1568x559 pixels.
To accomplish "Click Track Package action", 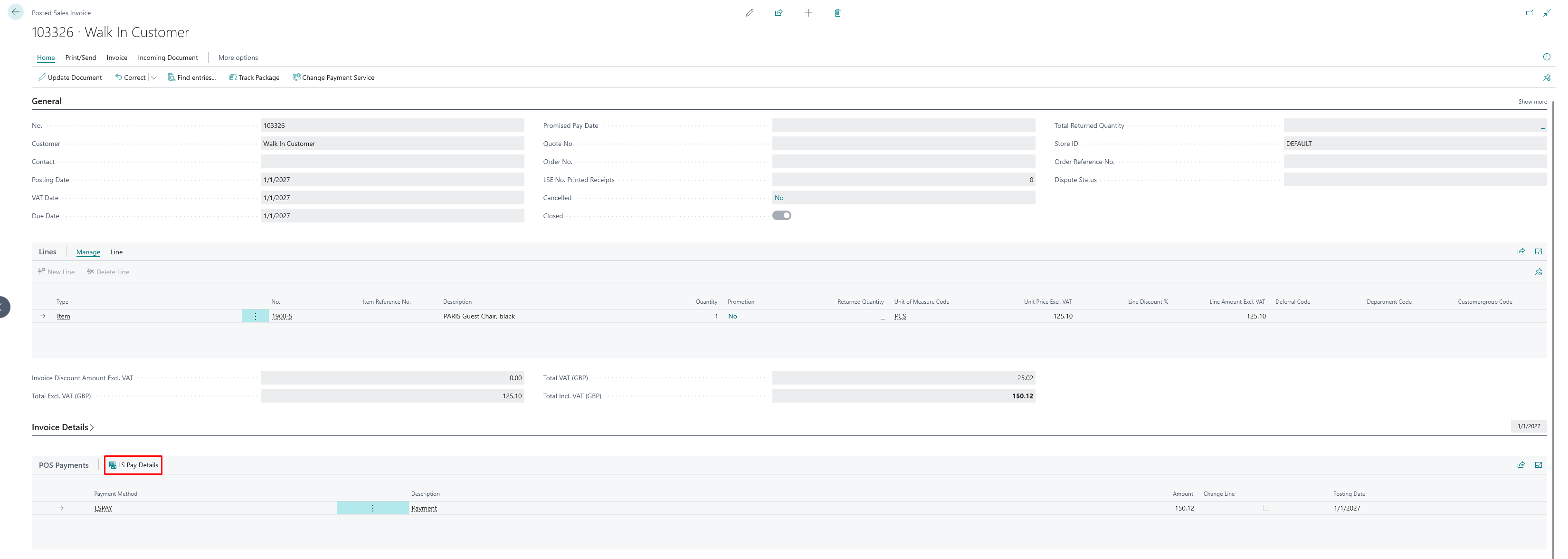I will [x=254, y=78].
